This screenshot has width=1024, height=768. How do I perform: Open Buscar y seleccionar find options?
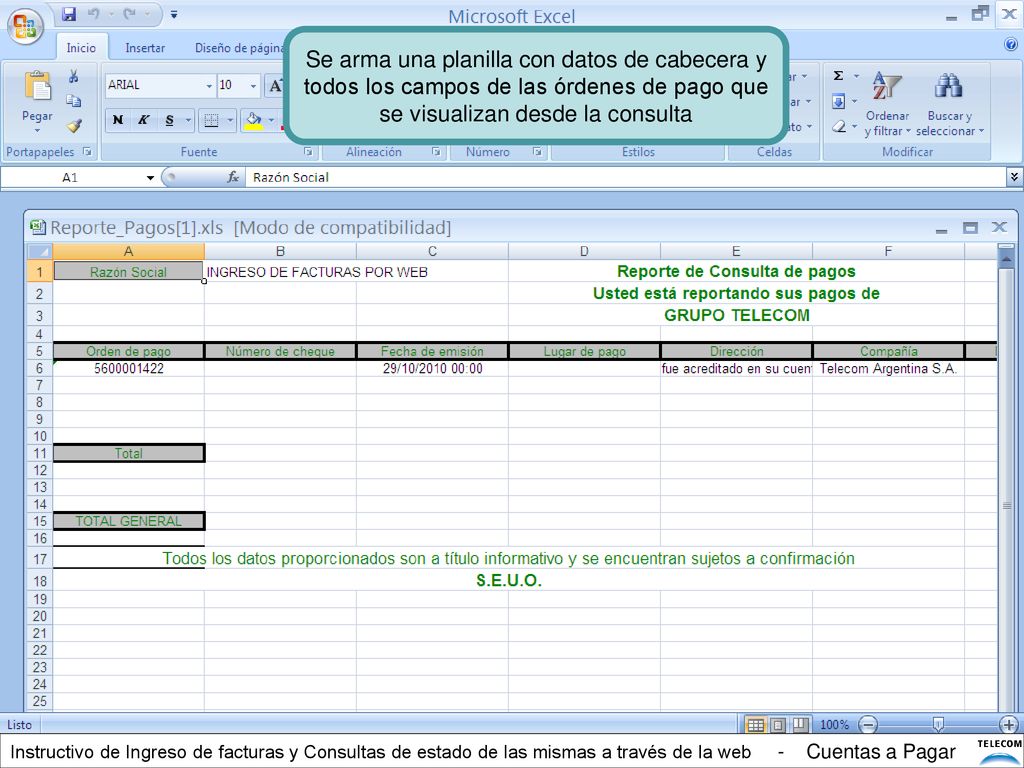coord(950,104)
